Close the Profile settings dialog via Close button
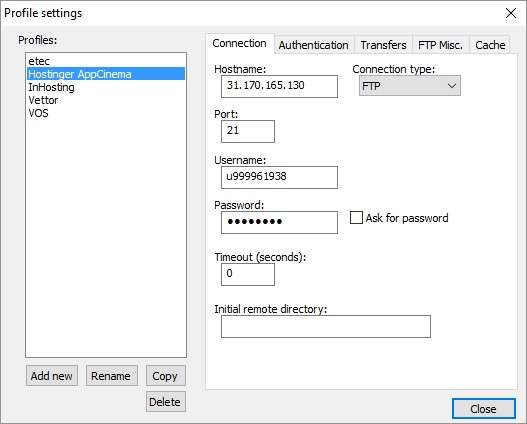This screenshot has height=424, width=527. [484, 409]
